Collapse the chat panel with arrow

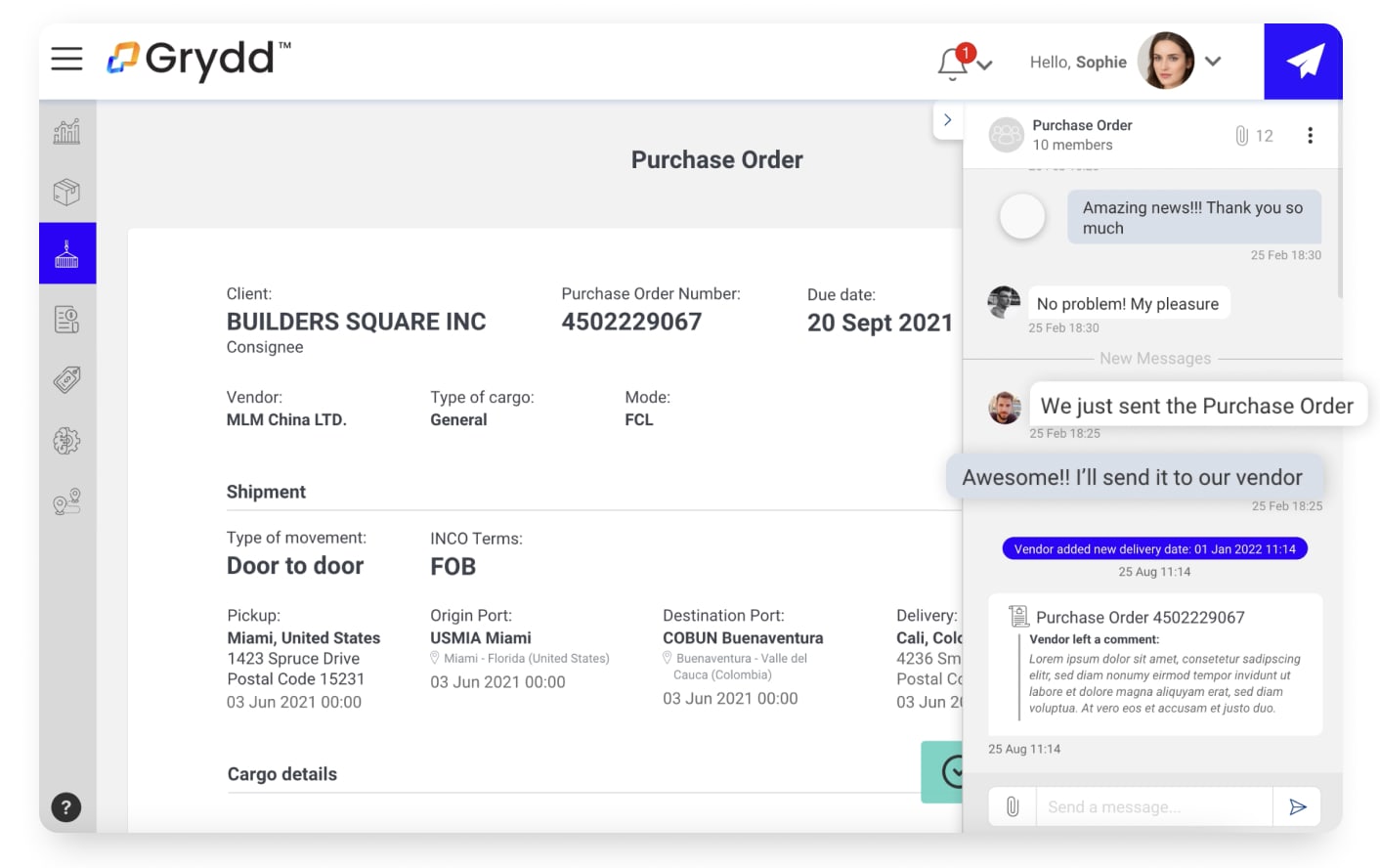point(947,120)
